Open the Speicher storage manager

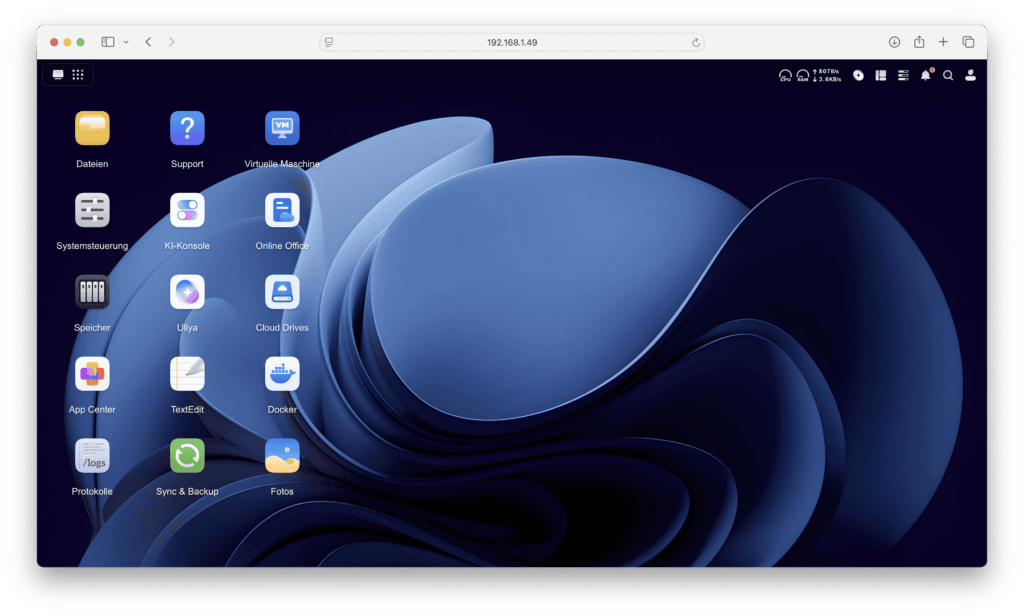coord(92,293)
